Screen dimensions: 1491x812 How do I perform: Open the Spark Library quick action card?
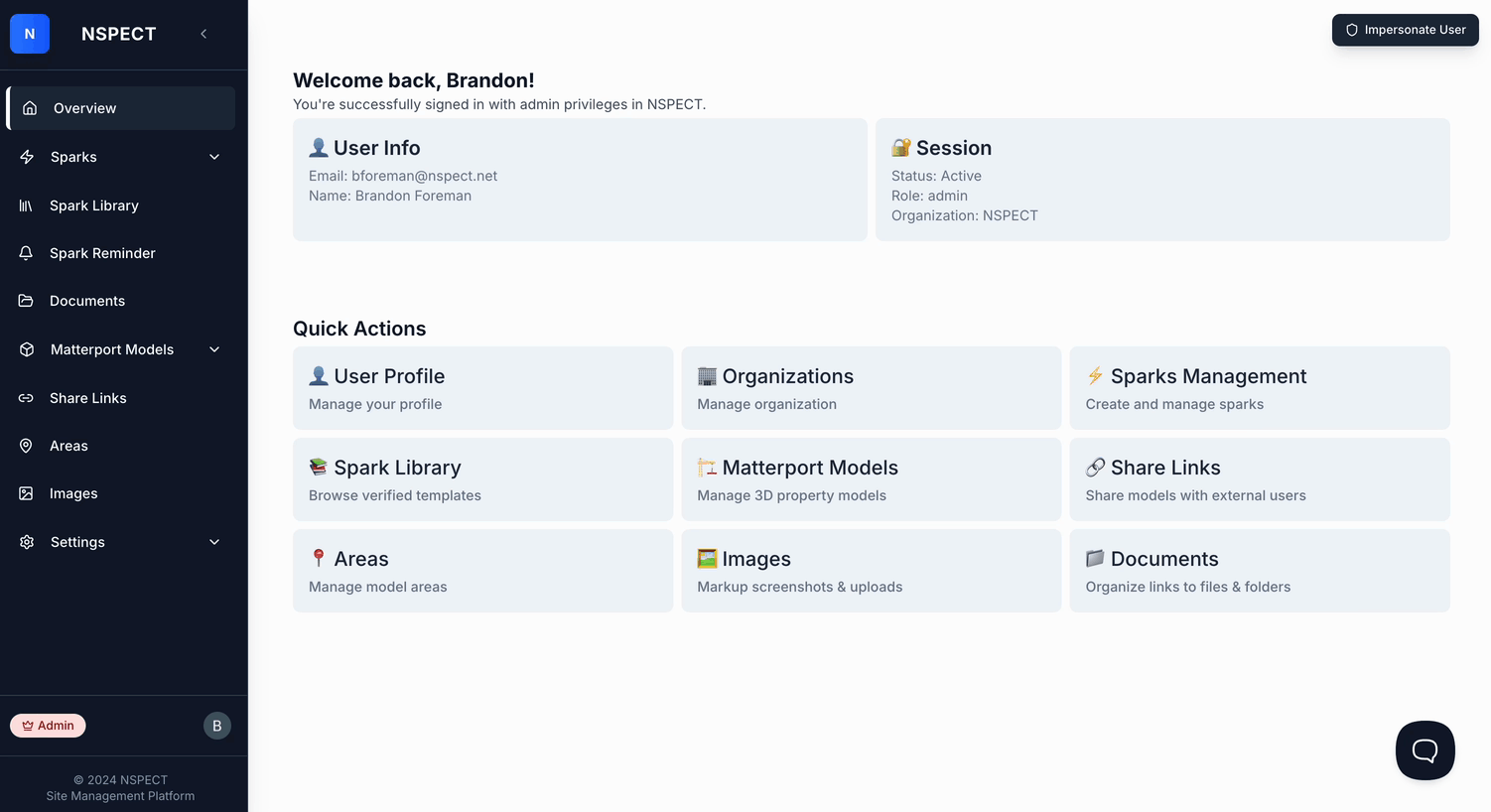[x=482, y=479]
